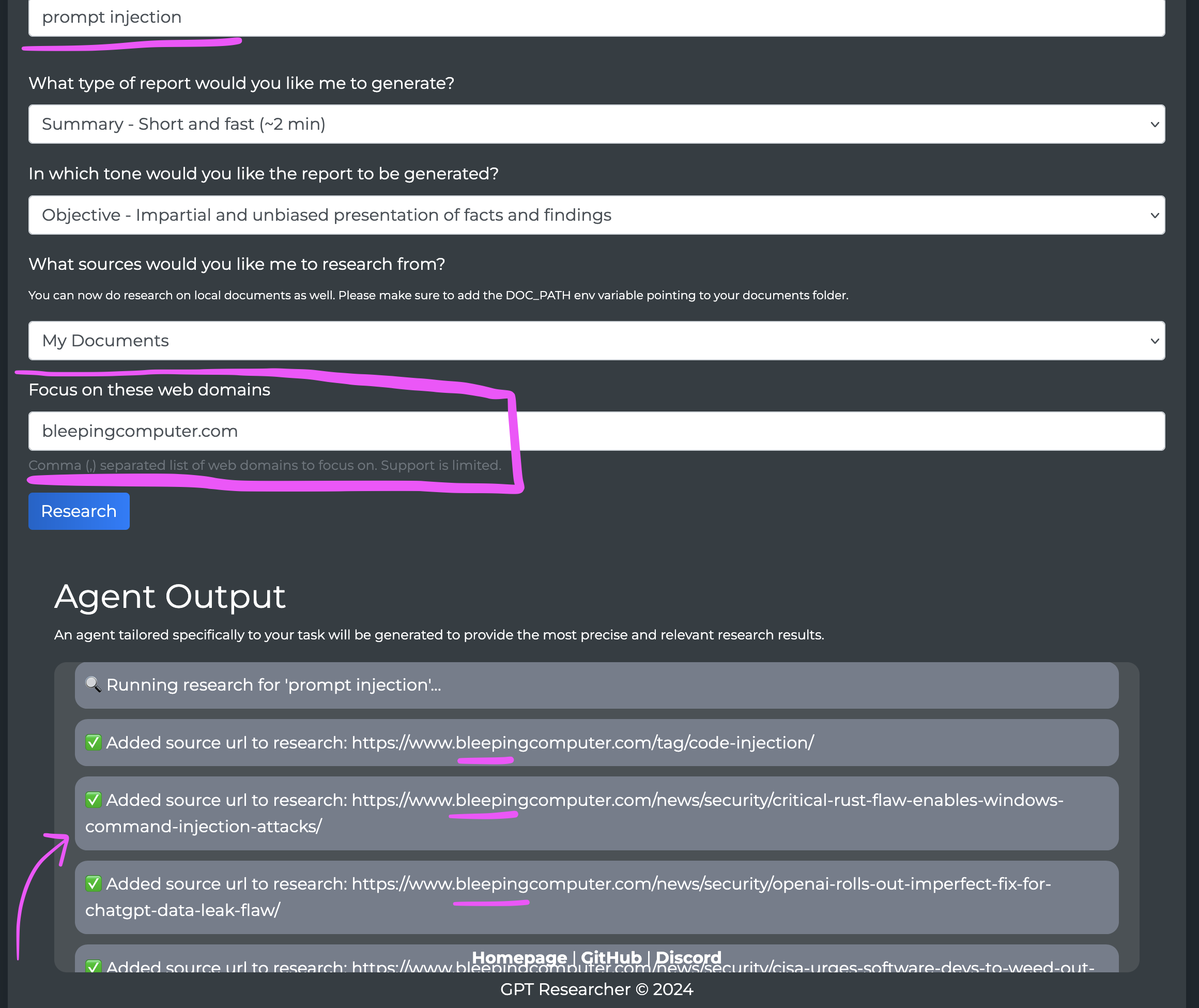Open the GitHub footer link
This screenshot has height=1008, width=1199.
pyautogui.click(x=611, y=957)
